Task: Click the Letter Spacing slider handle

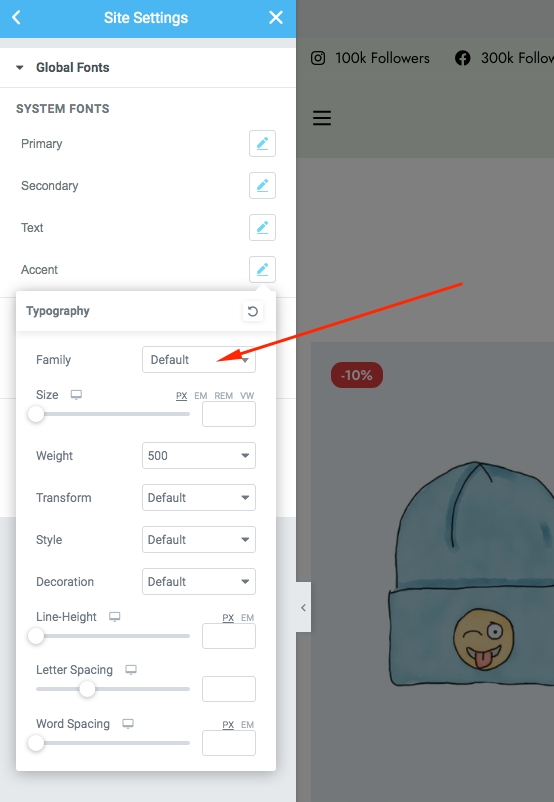Action: click(87, 689)
